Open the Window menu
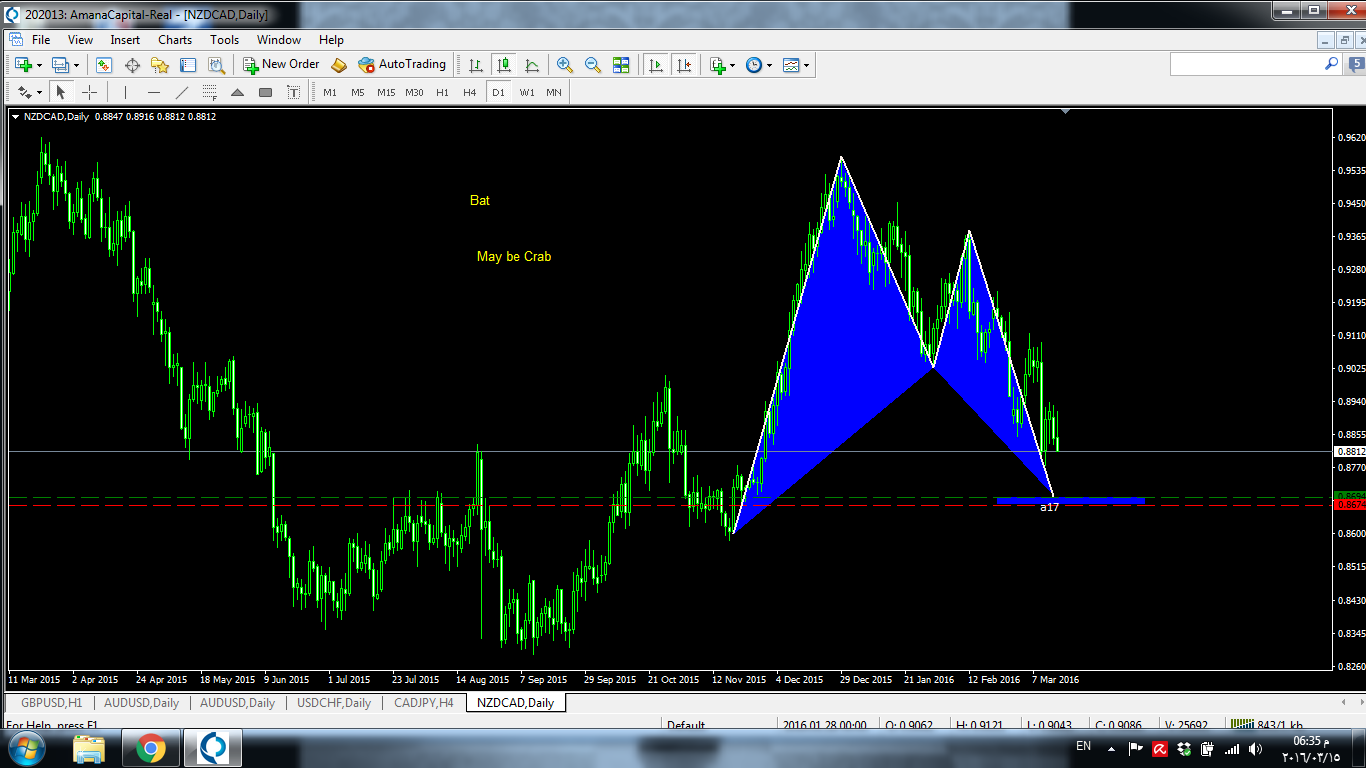Screen dimensions: 1366x768 click(x=279, y=40)
